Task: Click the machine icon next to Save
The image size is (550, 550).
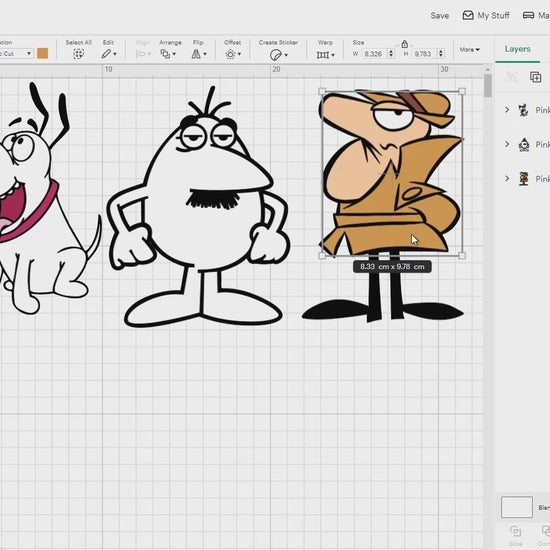Action: pyautogui.click(x=528, y=15)
